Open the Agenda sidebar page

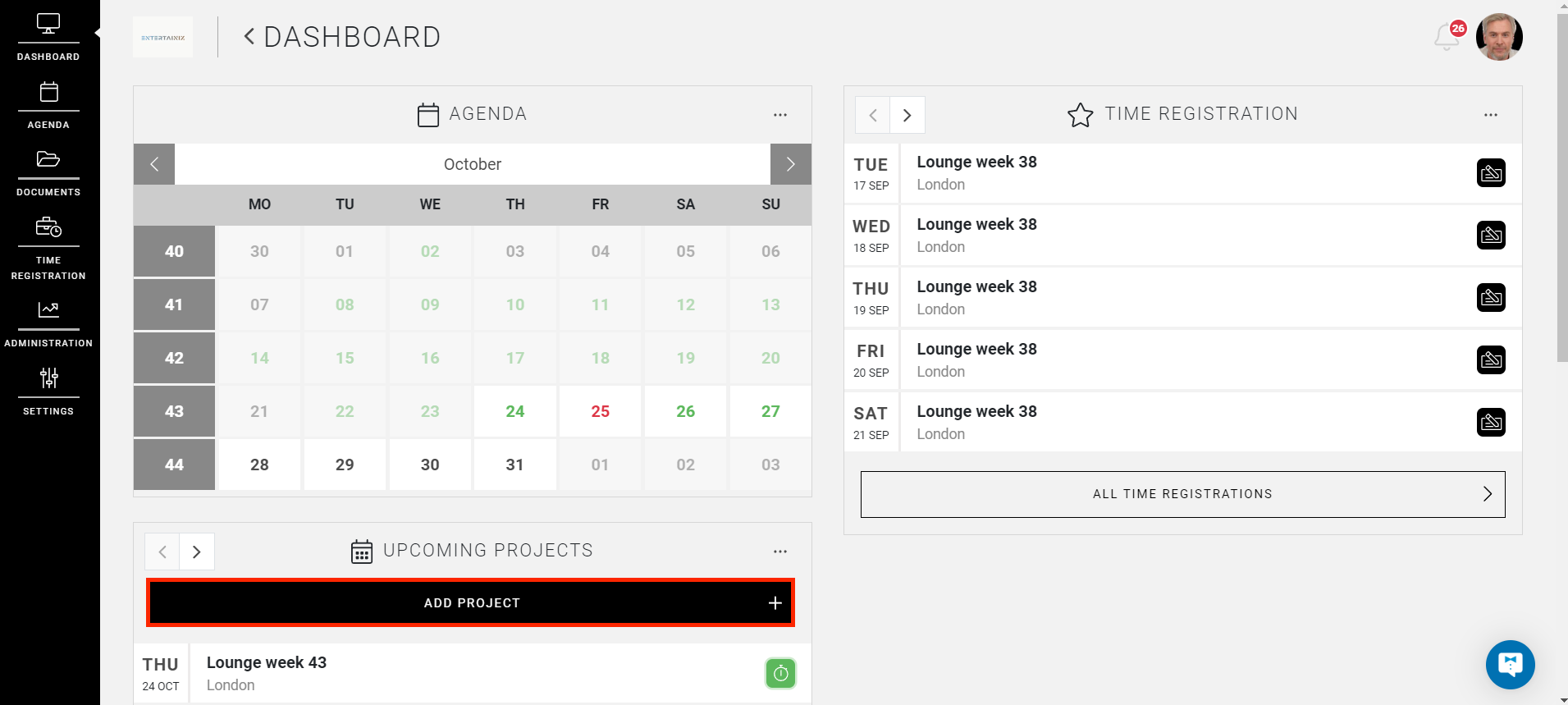click(48, 104)
